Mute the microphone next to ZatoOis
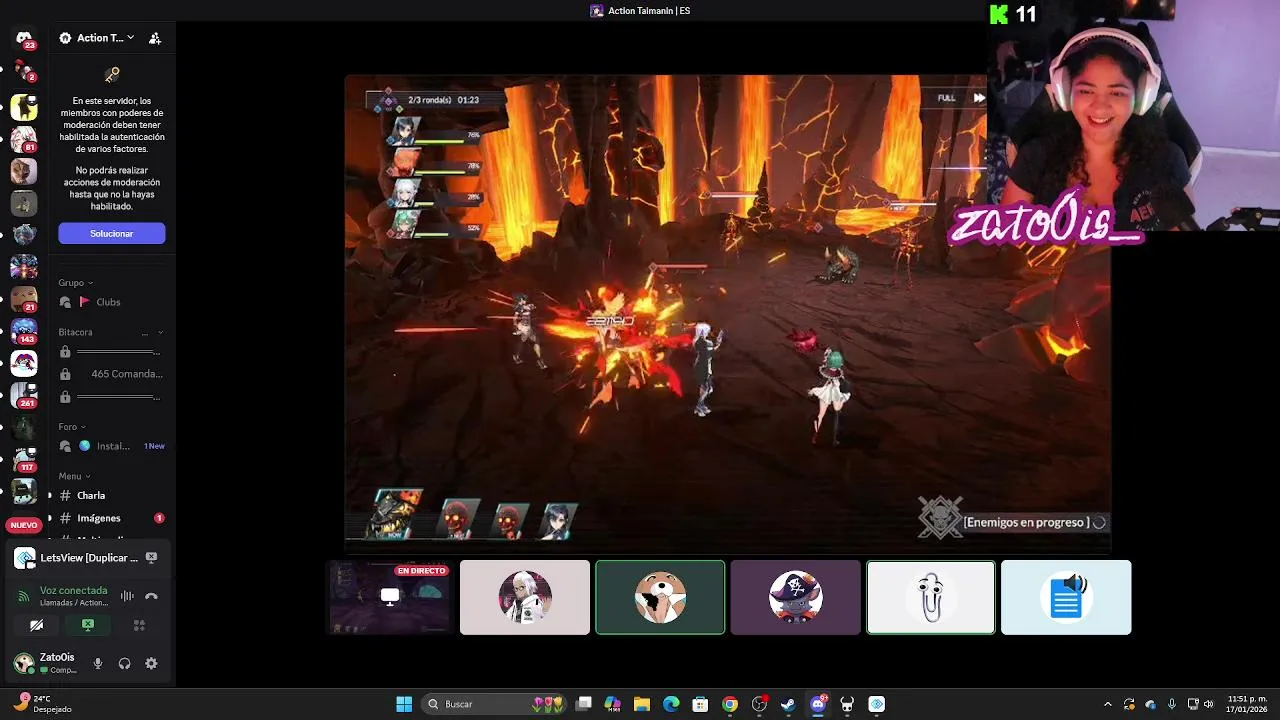Viewport: 1280px width, 720px height. [x=98, y=663]
